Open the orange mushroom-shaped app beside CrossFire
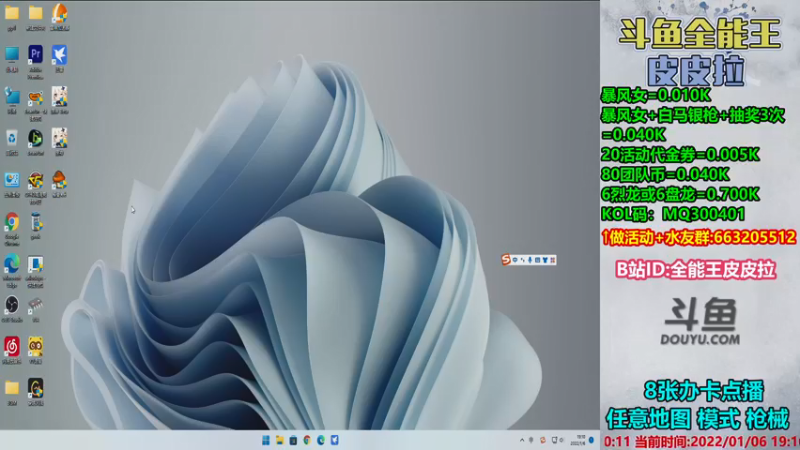 pyautogui.click(x=59, y=180)
